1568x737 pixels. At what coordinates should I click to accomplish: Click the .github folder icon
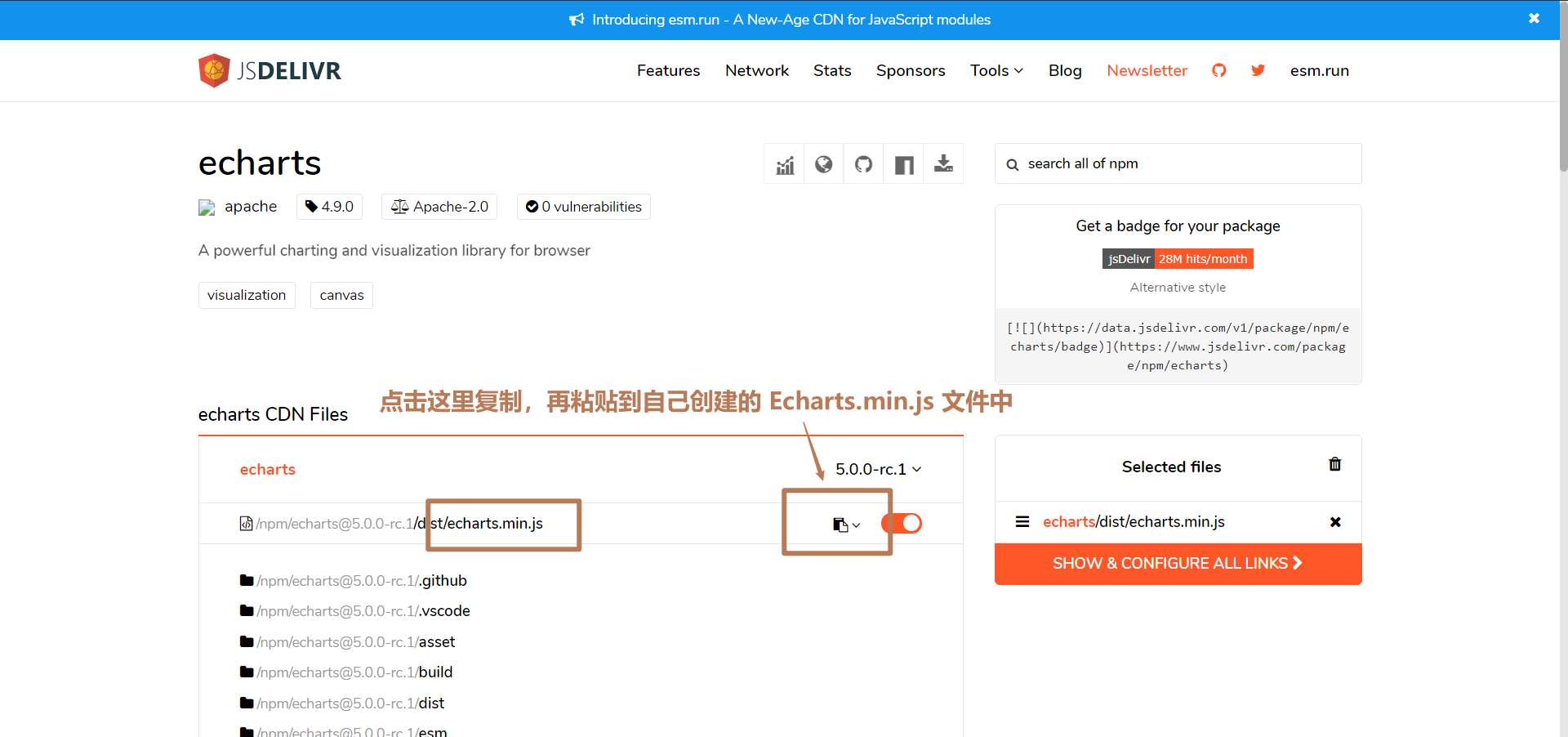click(x=247, y=580)
